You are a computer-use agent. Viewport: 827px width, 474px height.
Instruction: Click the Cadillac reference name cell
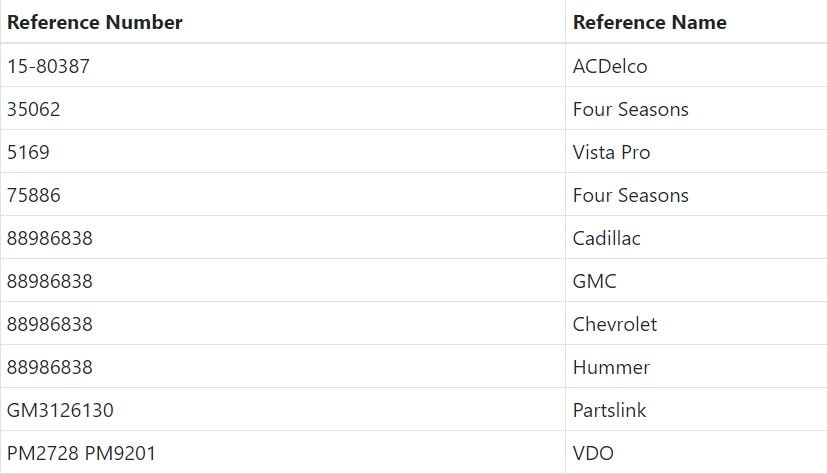point(606,238)
